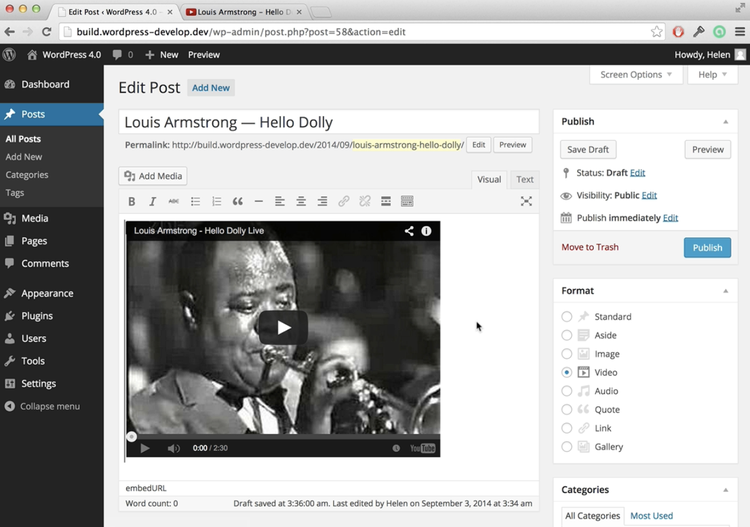
Task: Select the Aside post format
Action: click(x=566, y=335)
